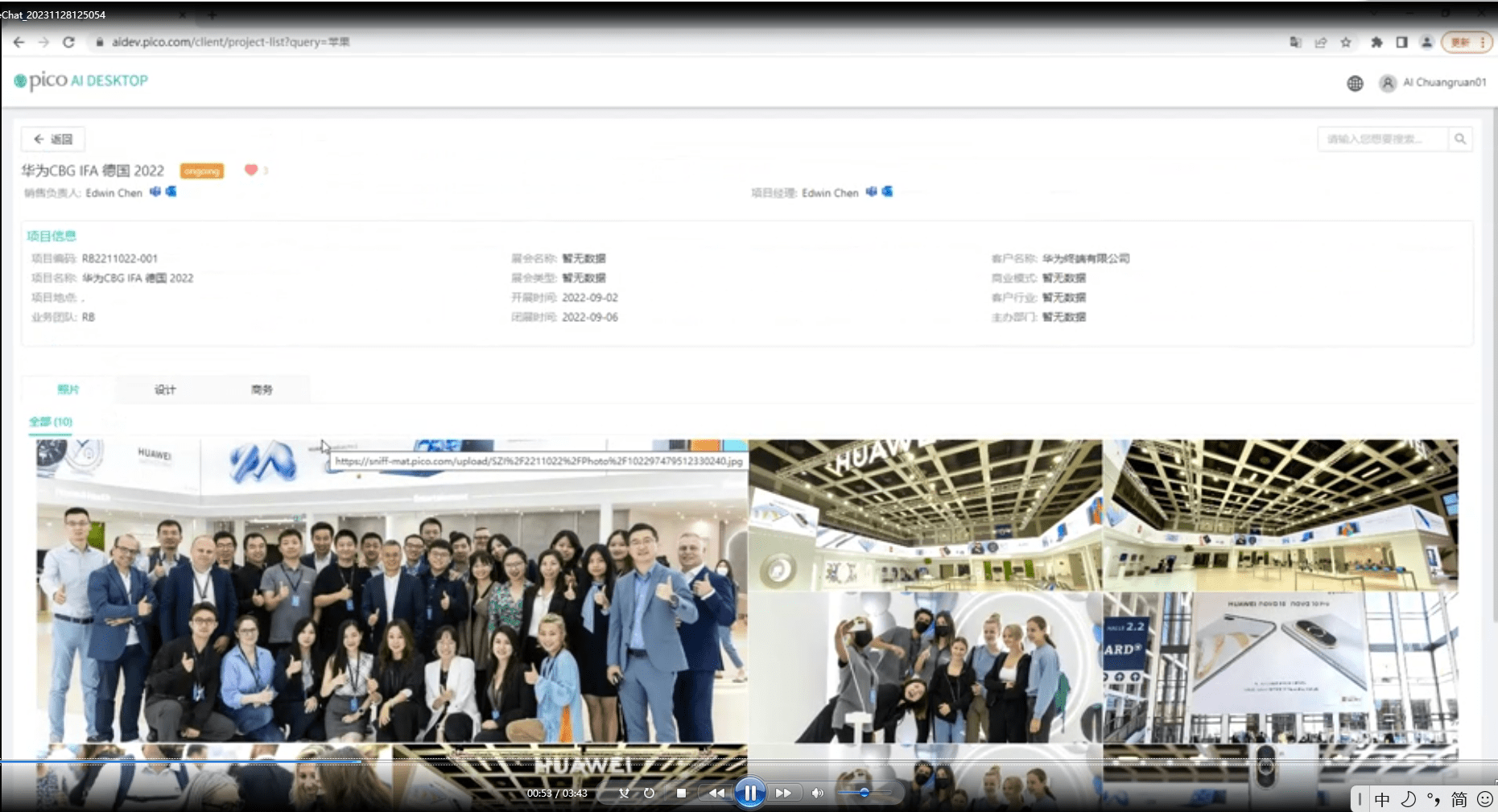Image resolution: width=1498 pixels, height=812 pixels.
Task: Open the browser profile avatar
Action: [x=1426, y=42]
